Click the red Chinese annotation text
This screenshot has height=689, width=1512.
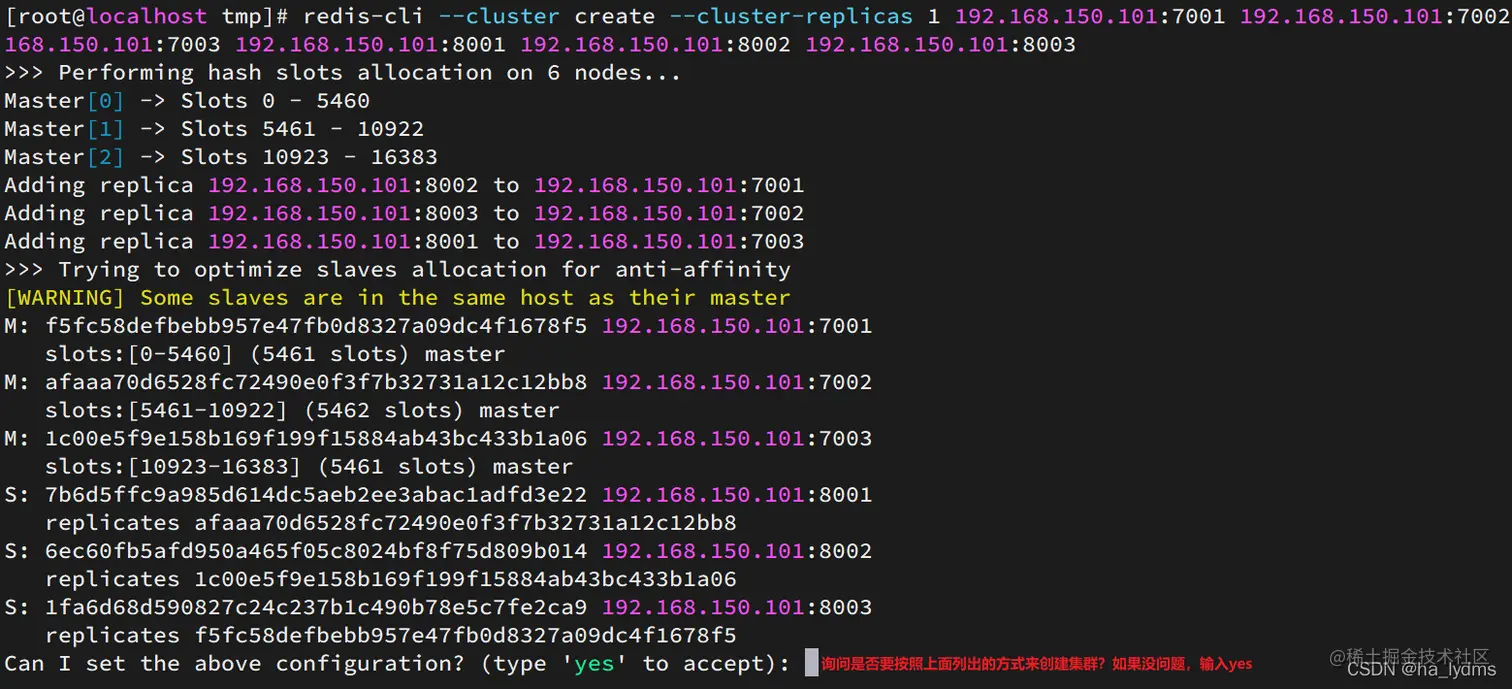pyautogui.click(x=1037, y=664)
